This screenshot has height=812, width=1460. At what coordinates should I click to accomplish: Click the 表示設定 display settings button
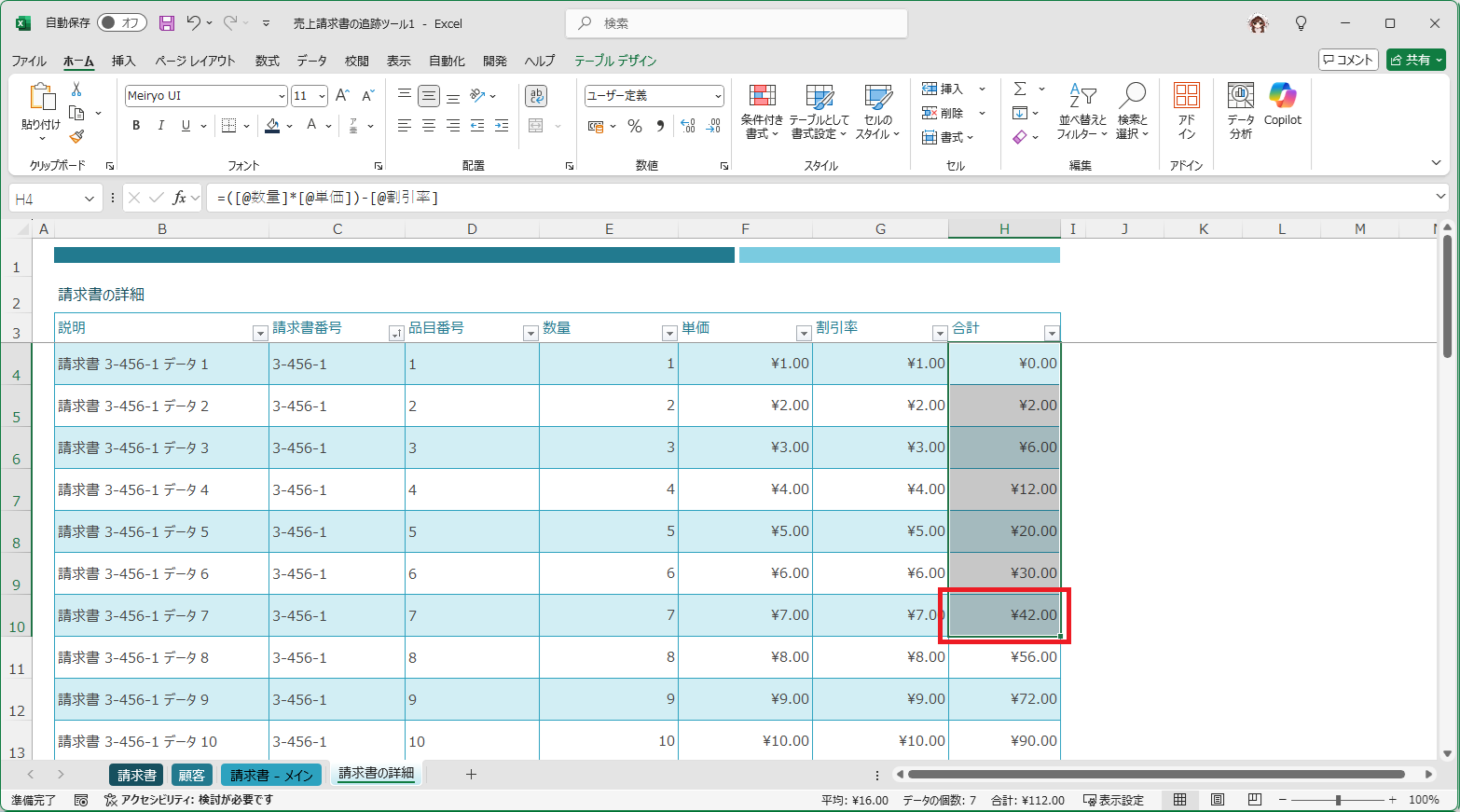pyautogui.click(x=1113, y=800)
